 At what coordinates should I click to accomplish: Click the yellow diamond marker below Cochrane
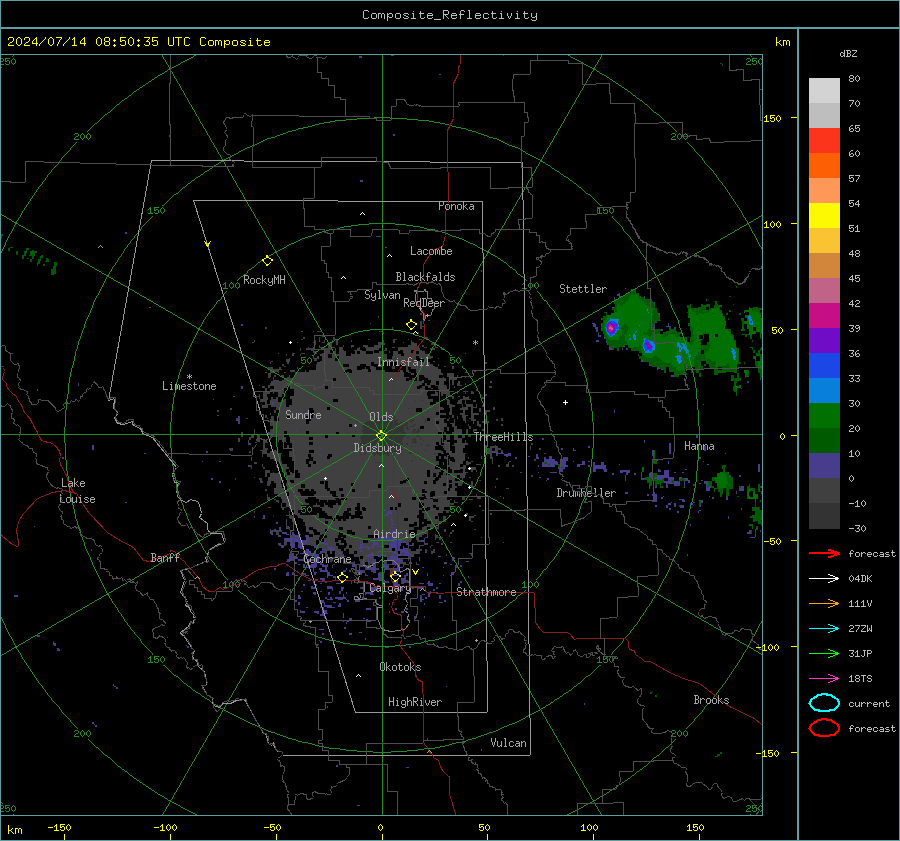point(343,577)
